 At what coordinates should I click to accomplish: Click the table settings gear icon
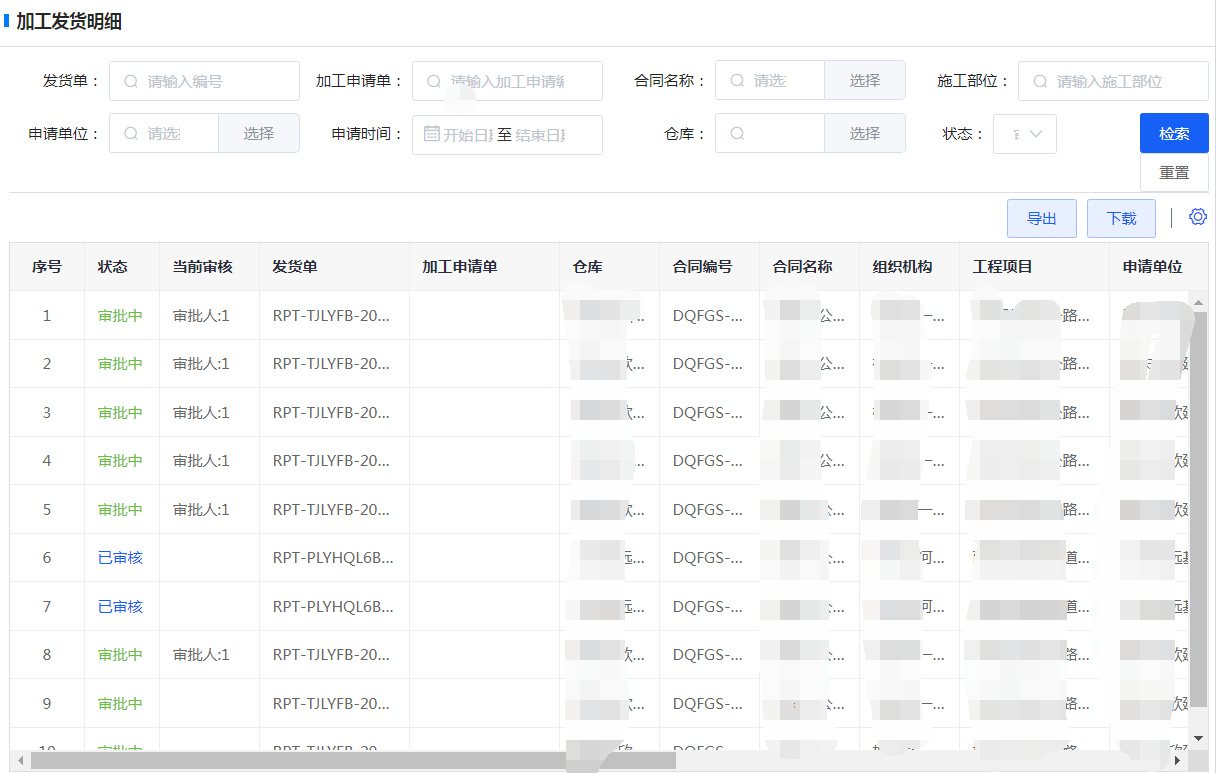[1198, 217]
